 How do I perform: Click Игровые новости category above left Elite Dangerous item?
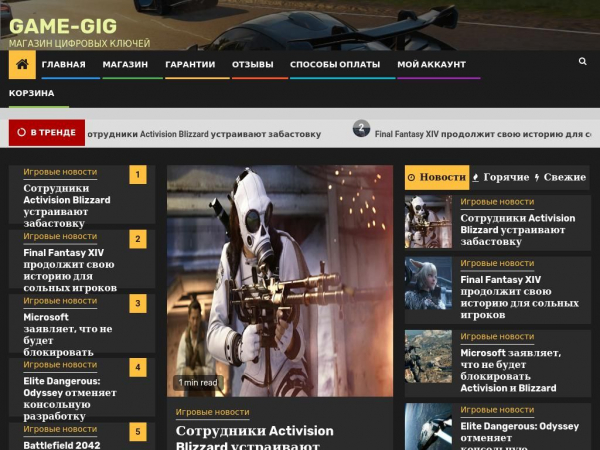(60, 365)
